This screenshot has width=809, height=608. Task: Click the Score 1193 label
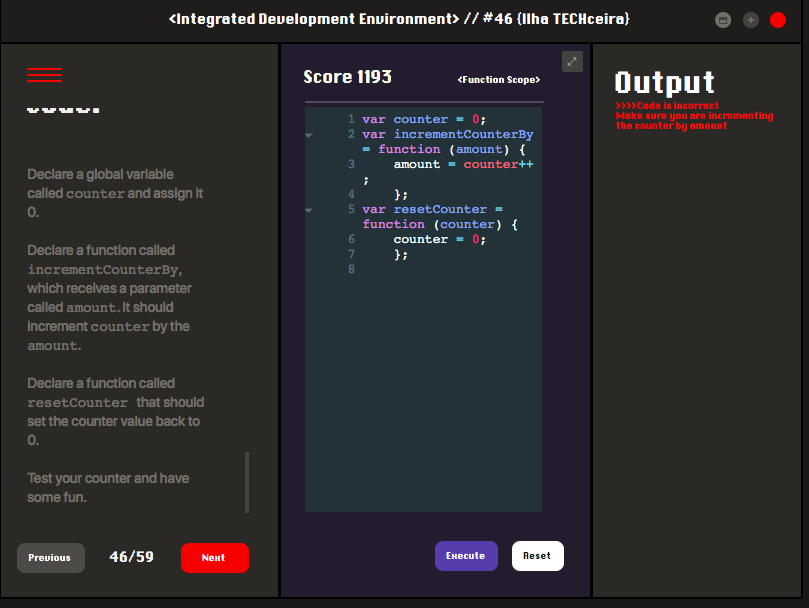[347, 77]
